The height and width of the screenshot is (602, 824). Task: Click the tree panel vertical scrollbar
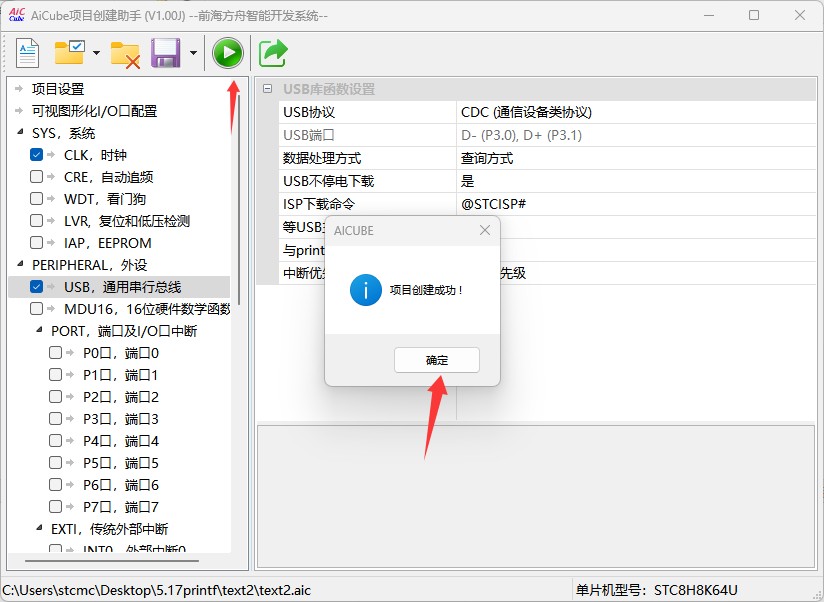click(x=239, y=200)
